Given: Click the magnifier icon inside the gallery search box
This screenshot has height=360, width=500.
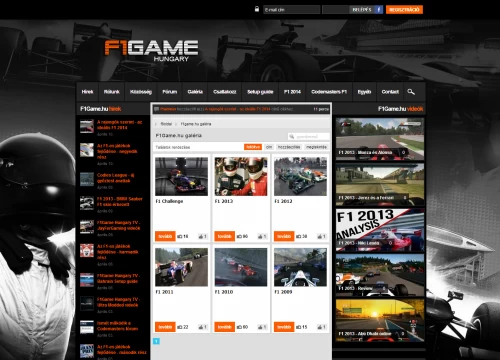Looking at the screenshot, I should pos(292,136).
